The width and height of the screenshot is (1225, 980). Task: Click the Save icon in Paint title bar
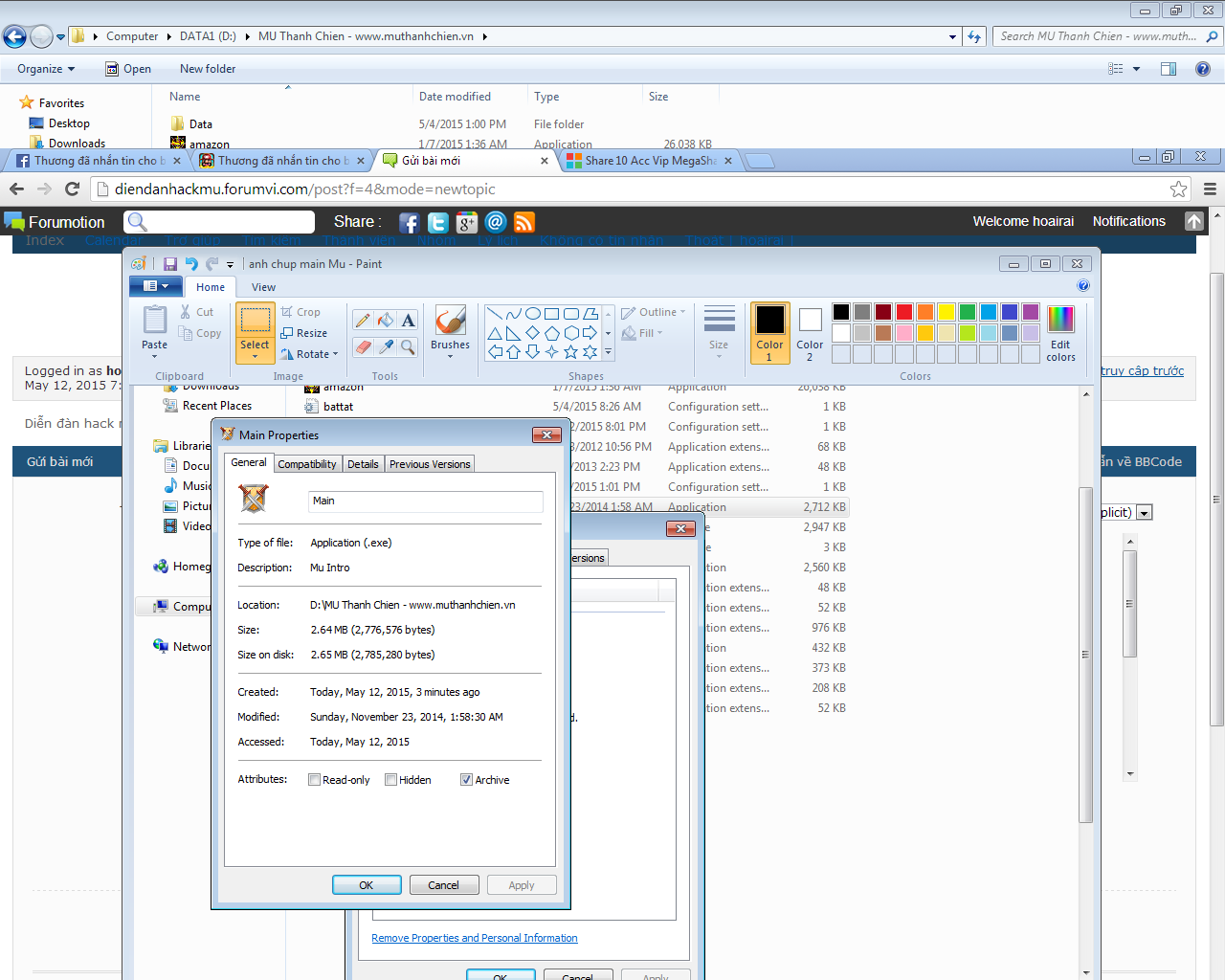[170, 264]
